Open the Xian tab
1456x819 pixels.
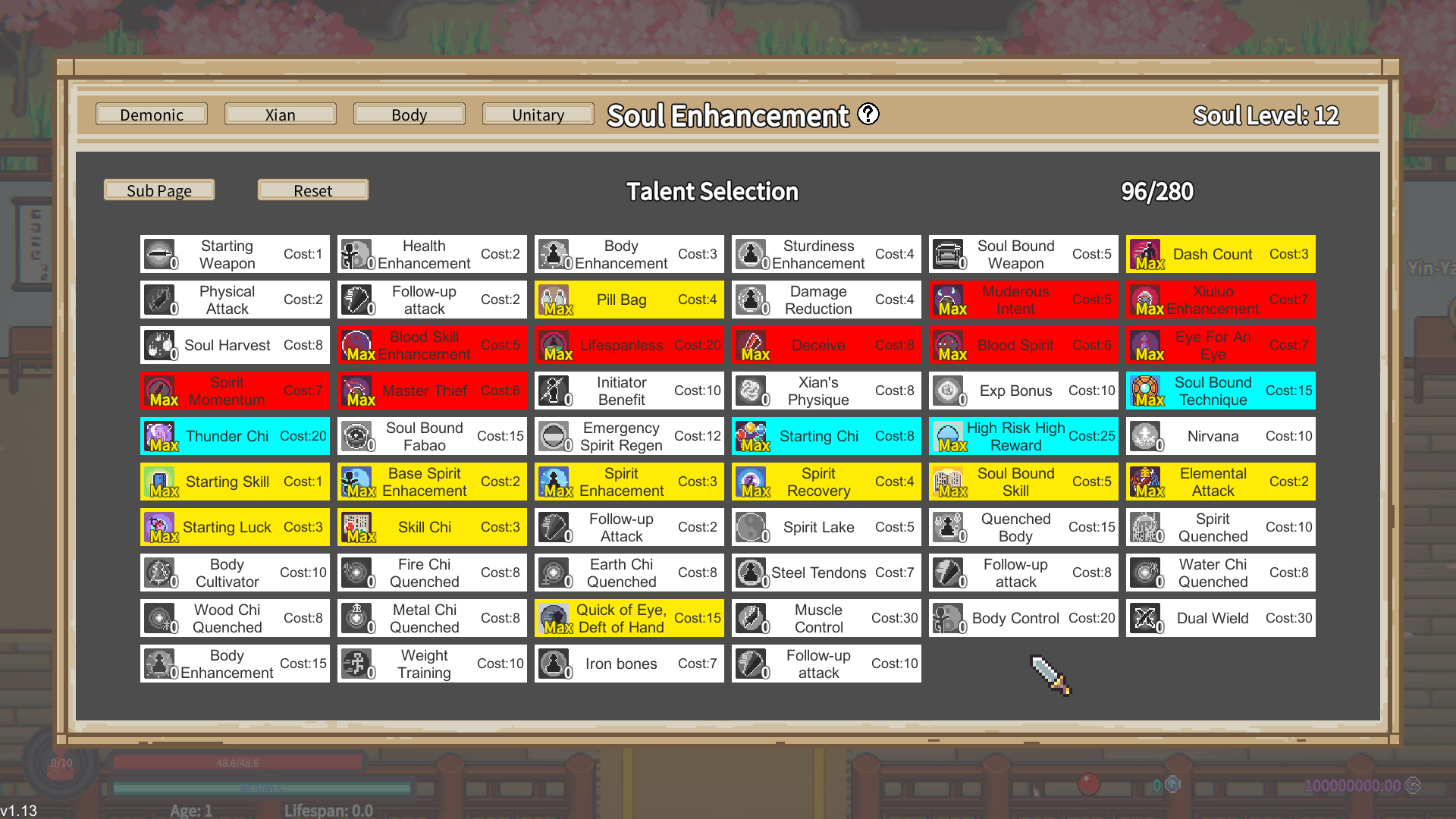(x=280, y=115)
